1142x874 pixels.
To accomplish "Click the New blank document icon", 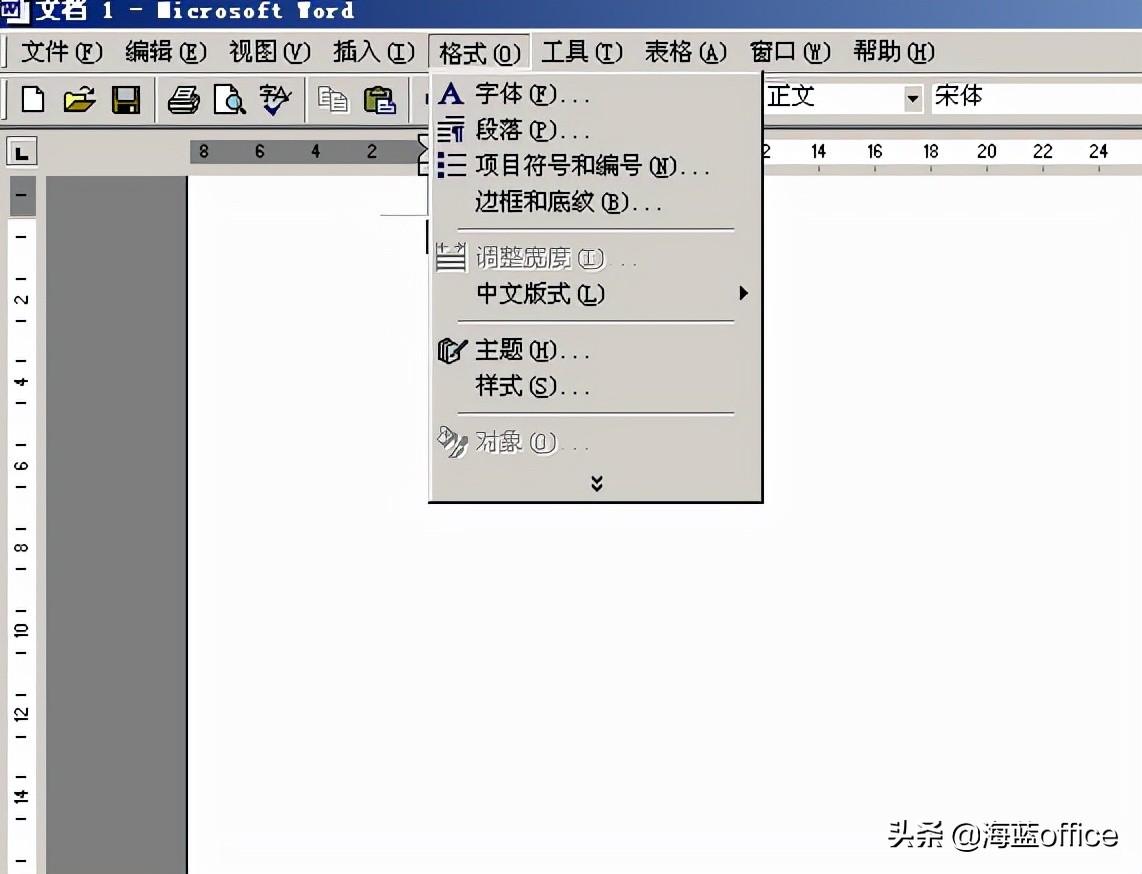I will click(32, 99).
